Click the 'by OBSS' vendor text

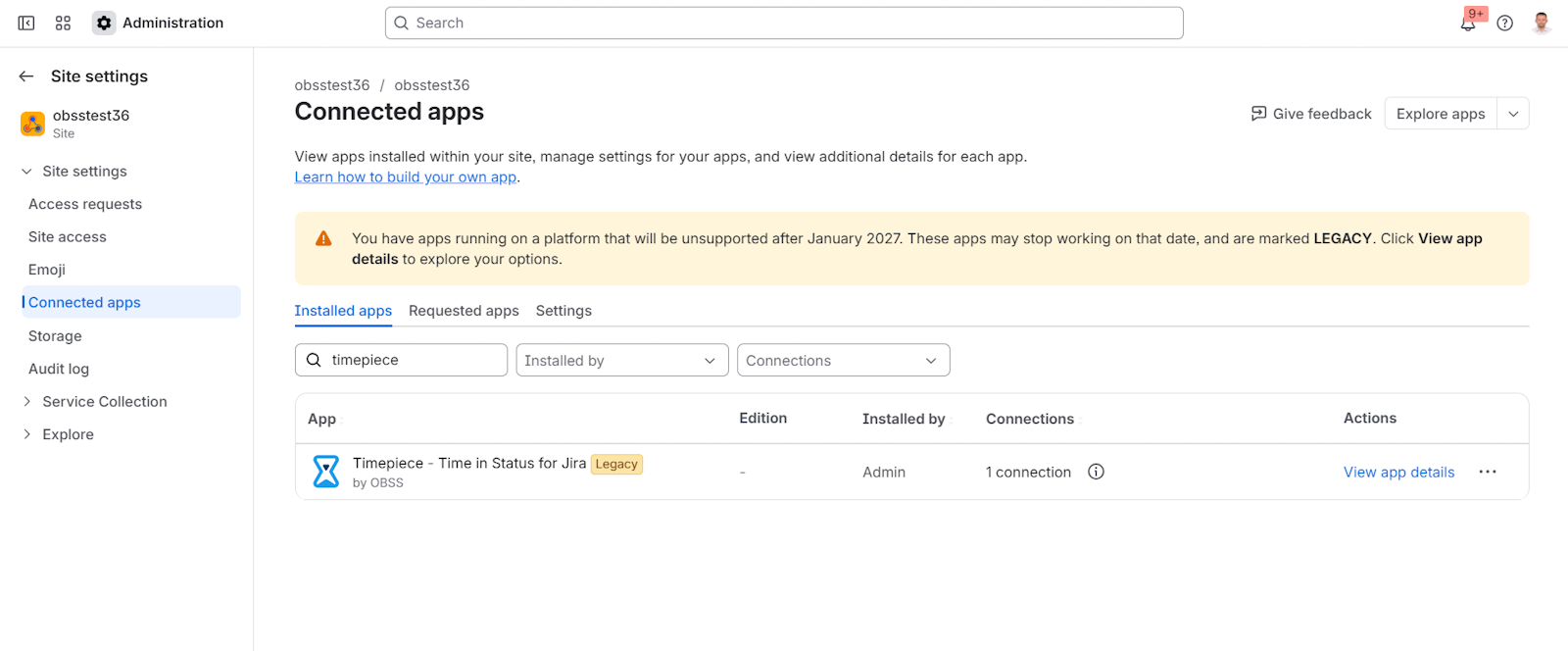pyautogui.click(x=378, y=482)
